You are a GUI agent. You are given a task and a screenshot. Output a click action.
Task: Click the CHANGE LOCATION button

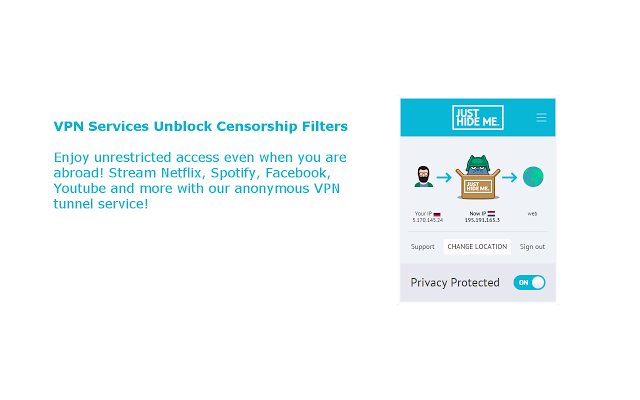coord(477,247)
